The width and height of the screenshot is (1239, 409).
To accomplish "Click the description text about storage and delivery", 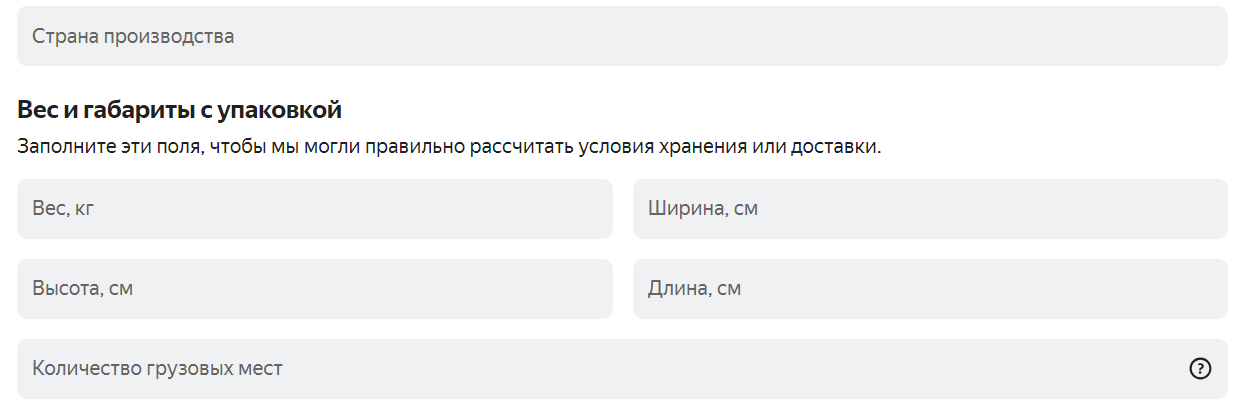I will tap(449, 147).
